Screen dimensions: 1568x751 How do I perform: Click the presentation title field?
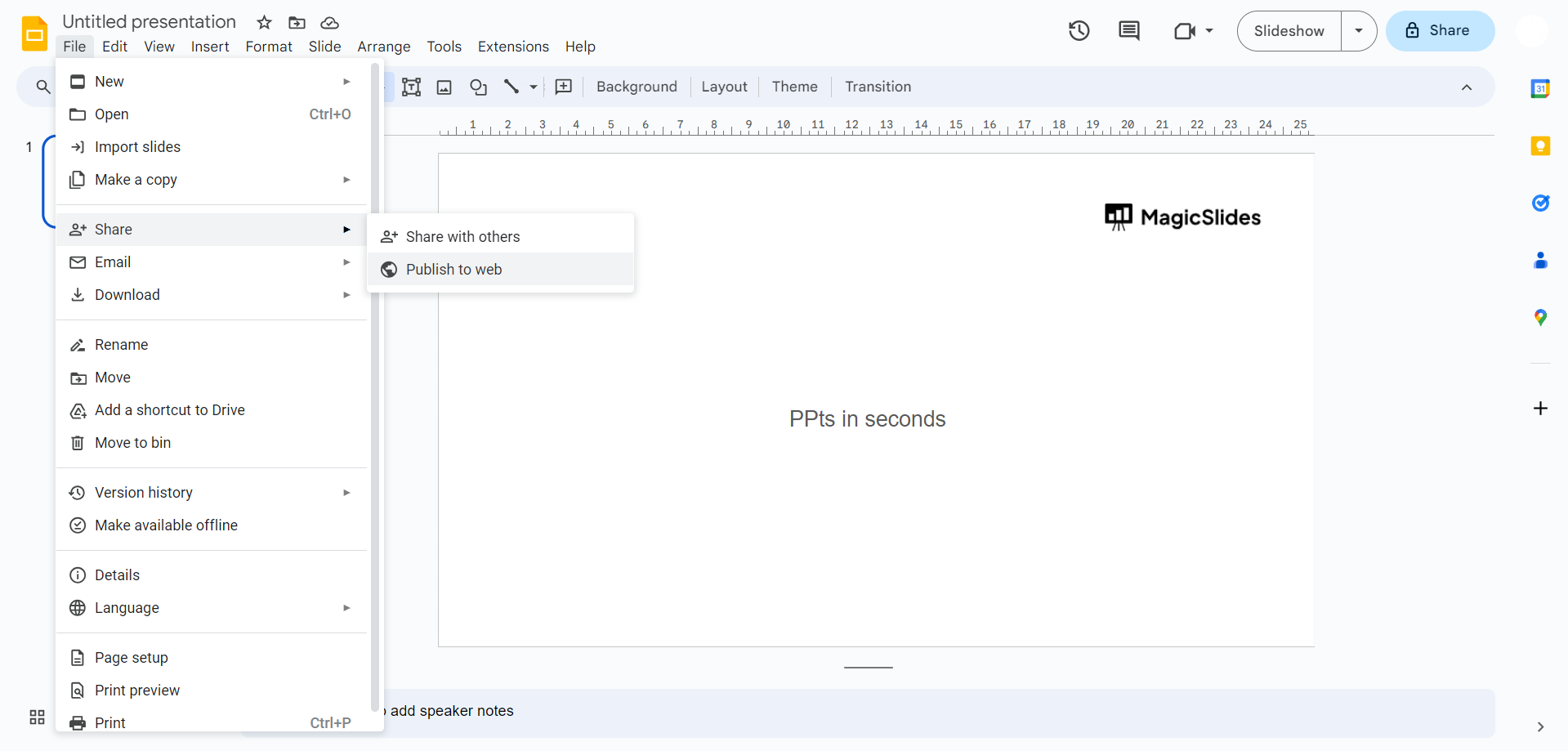pos(150,22)
